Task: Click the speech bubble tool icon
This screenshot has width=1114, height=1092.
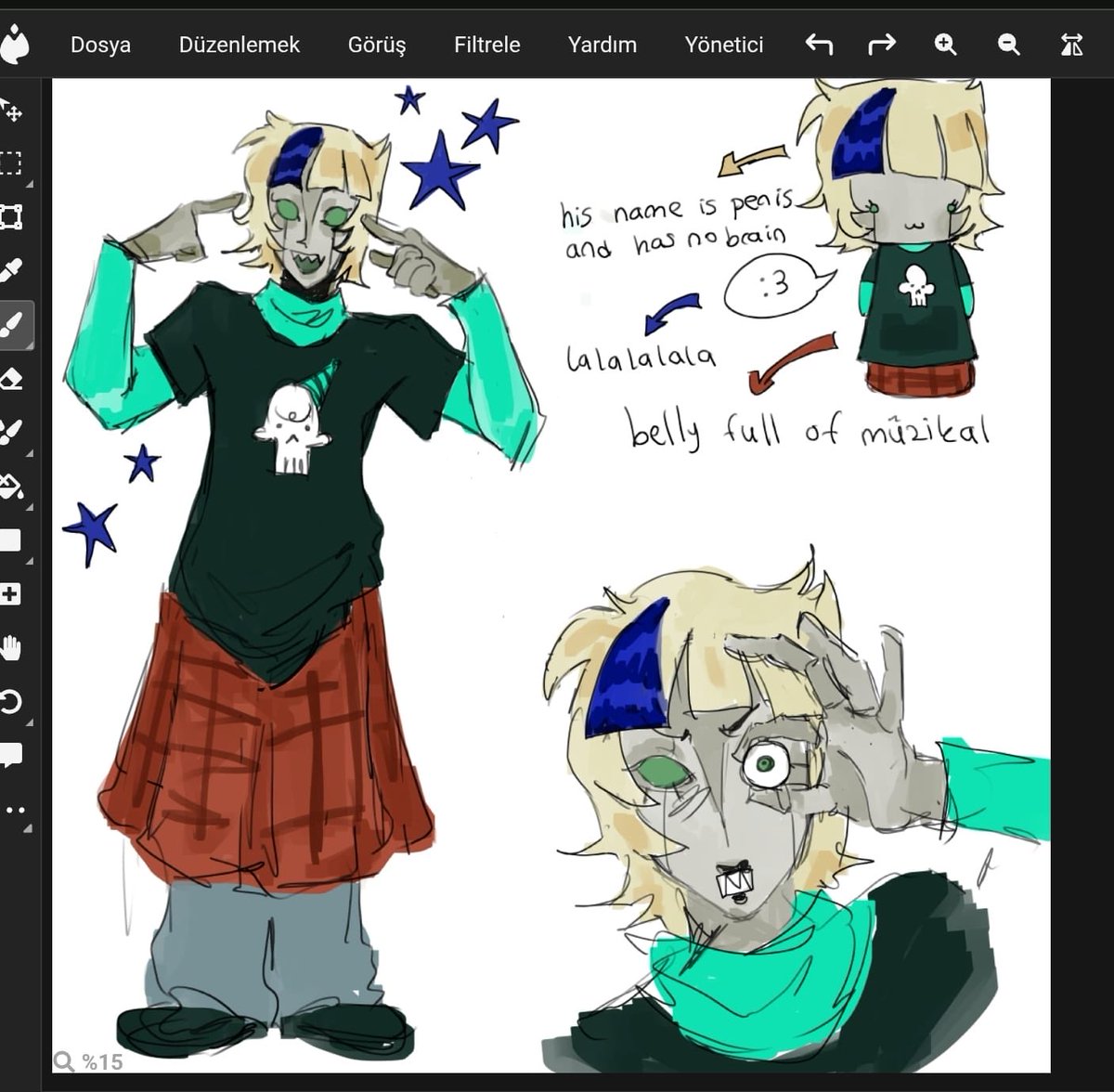Action: [11, 756]
